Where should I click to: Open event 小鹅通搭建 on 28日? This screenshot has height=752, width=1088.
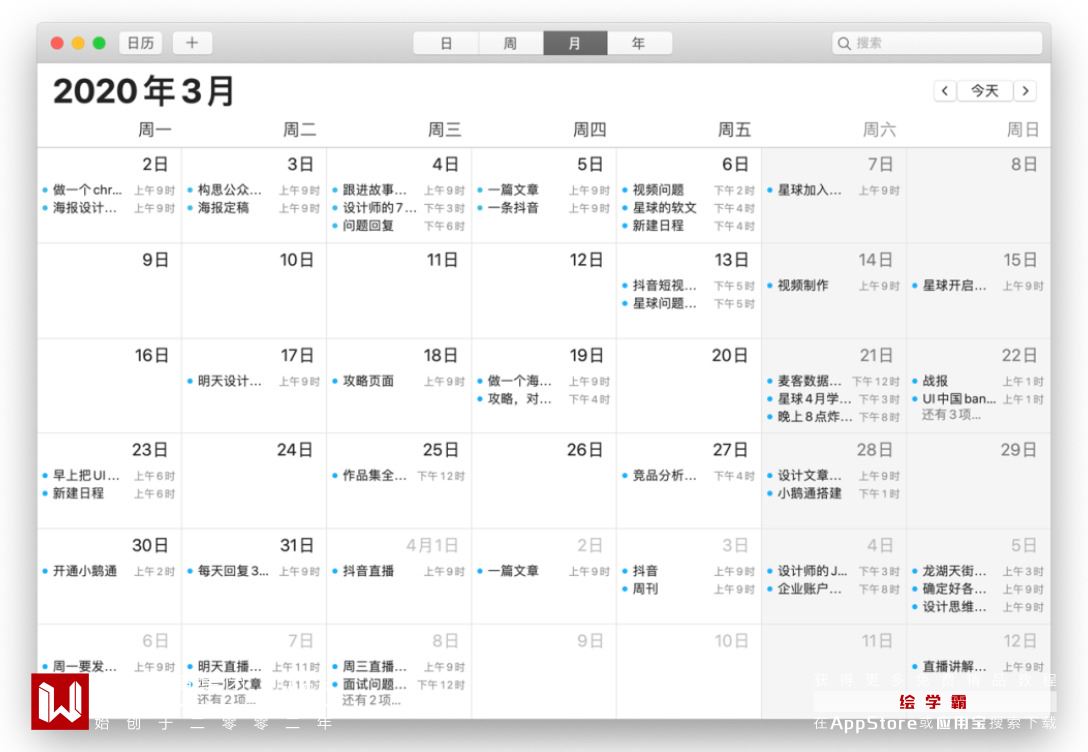click(834, 493)
